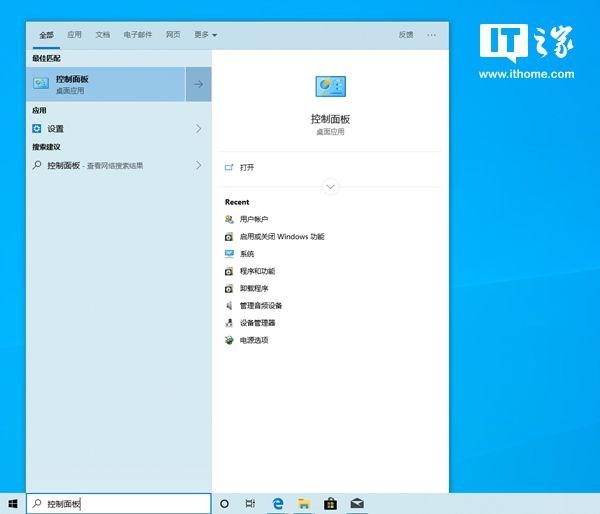600x514 pixels.
Task: Open the 设置 app result
Action: 119,129
